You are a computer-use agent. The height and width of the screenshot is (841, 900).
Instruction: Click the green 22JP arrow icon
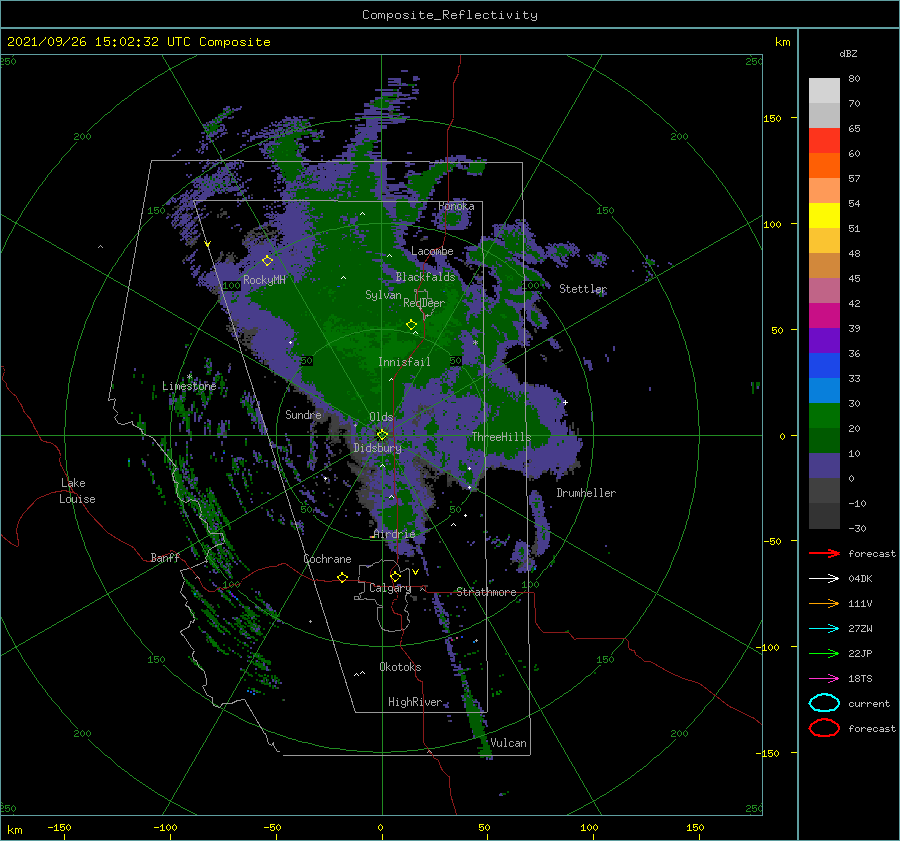tap(824, 653)
